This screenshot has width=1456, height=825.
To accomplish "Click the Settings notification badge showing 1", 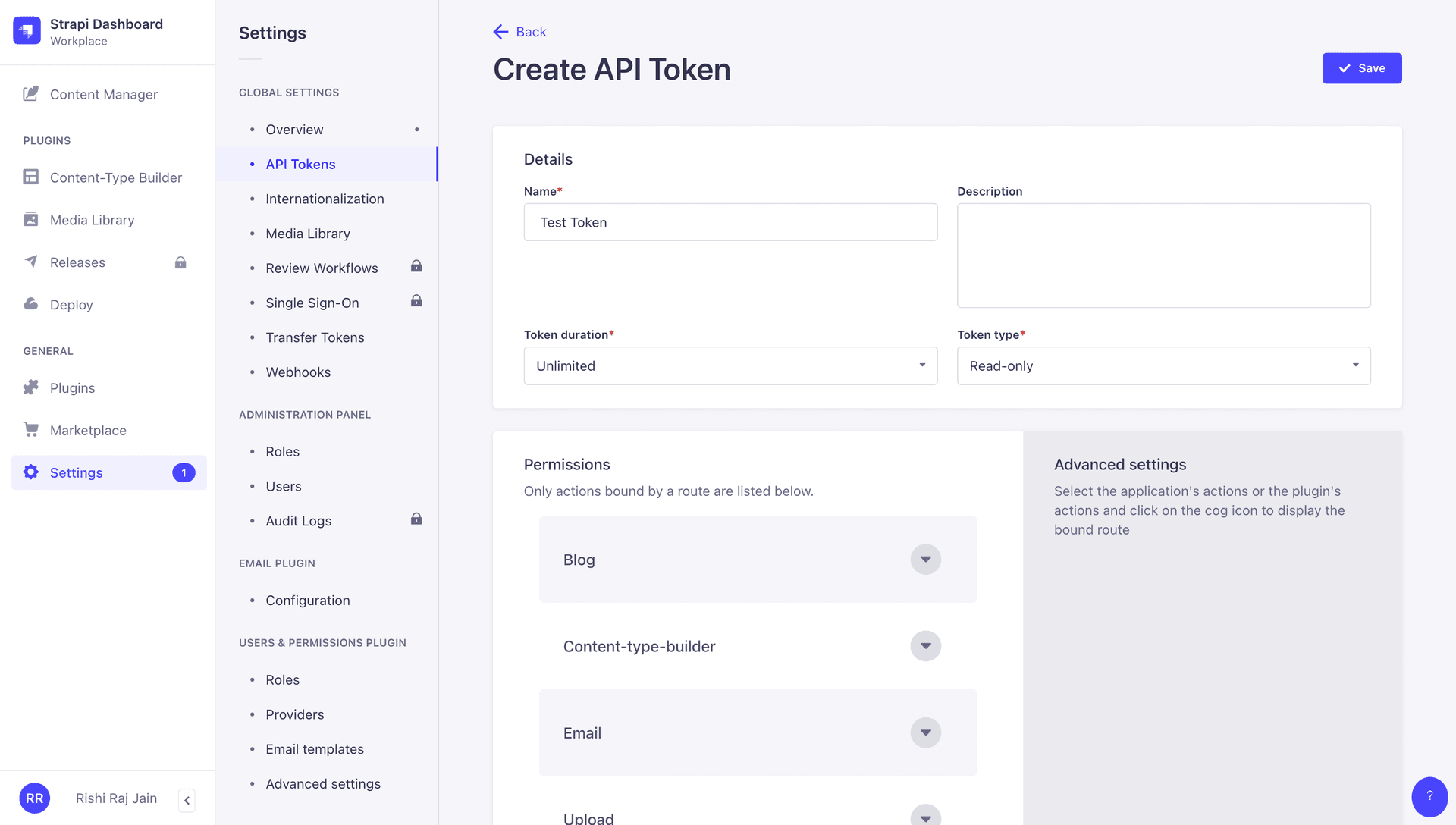I will click(x=183, y=472).
